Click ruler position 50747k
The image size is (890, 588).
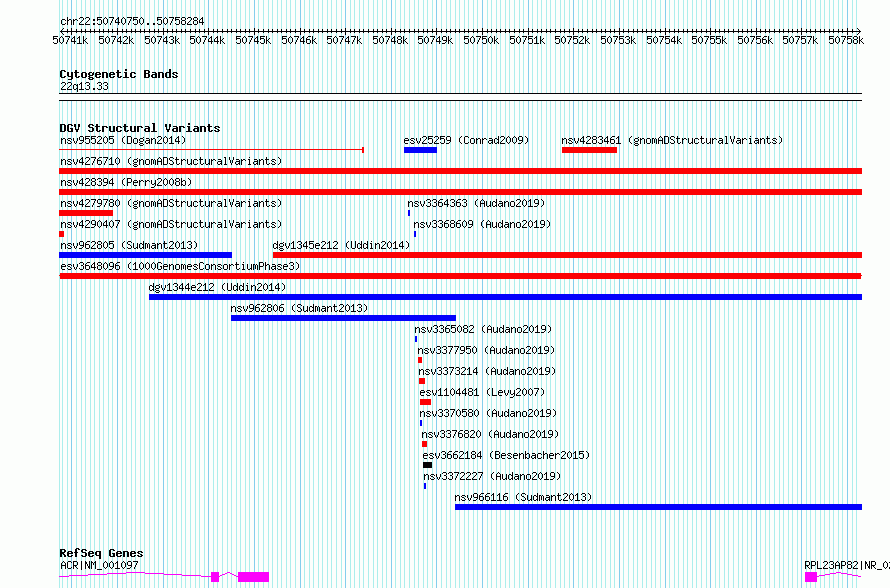pos(345,40)
